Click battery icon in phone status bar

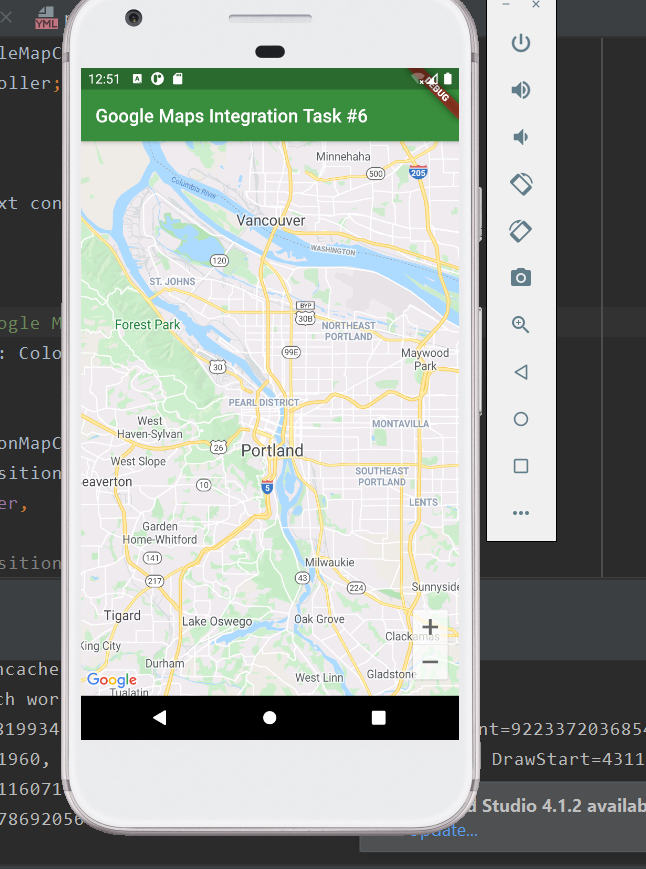point(448,78)
